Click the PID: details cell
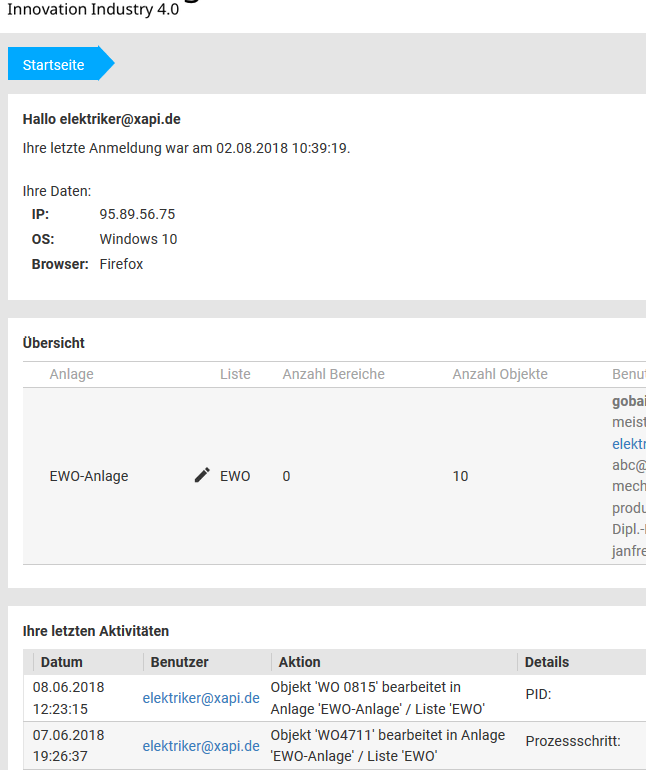The width and height of the screenshot is (646, 770). pos(538,694)
